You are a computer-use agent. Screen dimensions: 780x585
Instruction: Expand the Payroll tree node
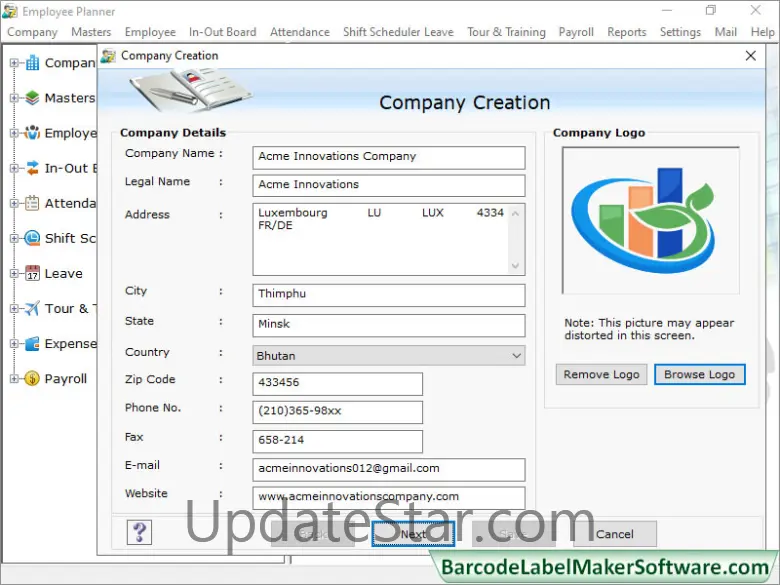pos(14,379)
